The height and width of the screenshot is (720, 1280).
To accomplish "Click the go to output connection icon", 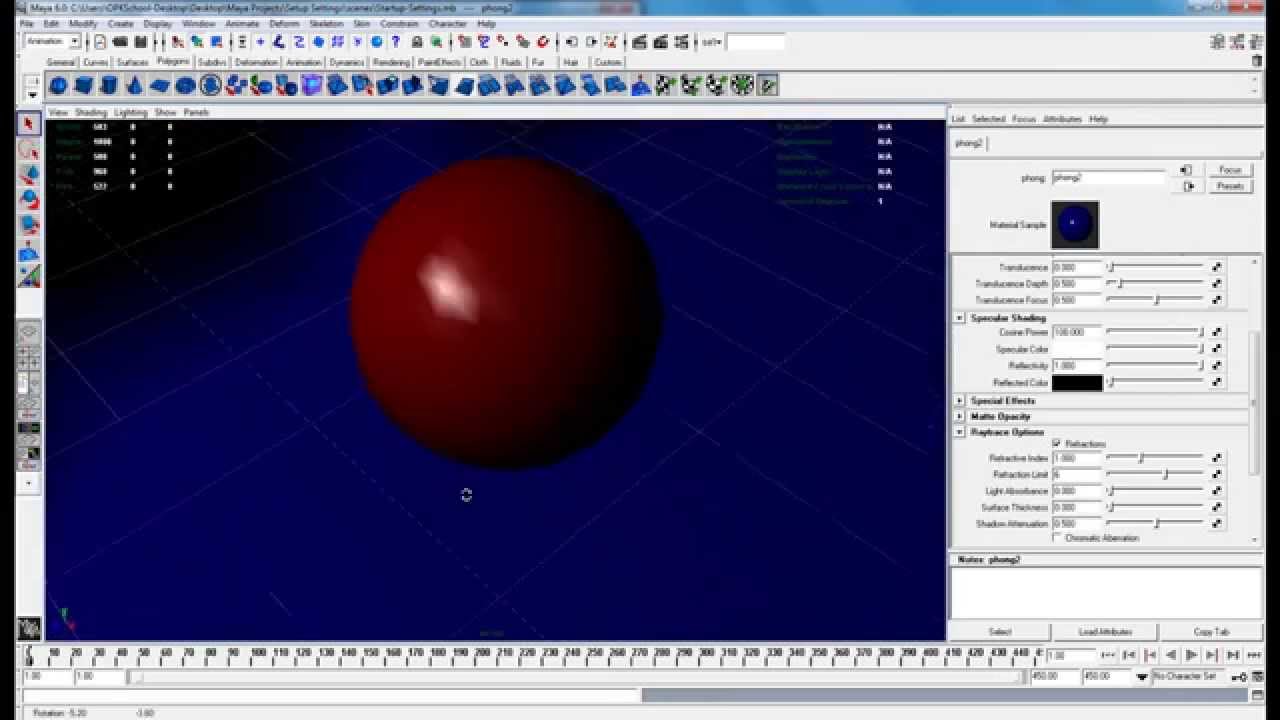I will click(x=1188, y=186).
